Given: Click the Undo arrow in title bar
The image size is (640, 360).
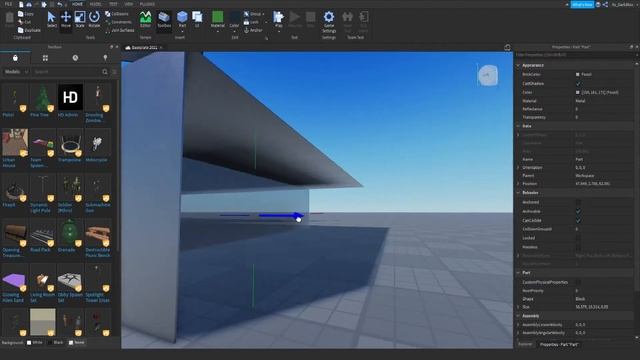Looking at the screenshot, I should pos(60,4).
